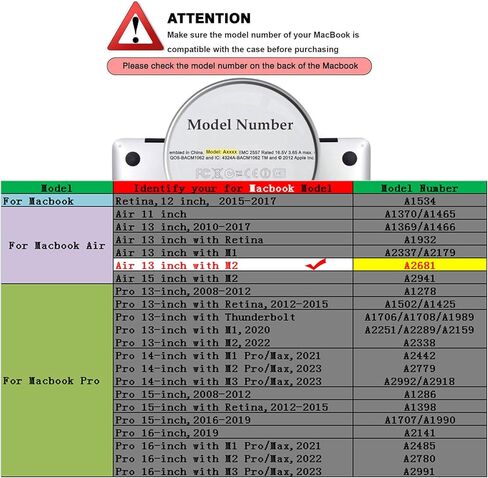Click model number A1502/A1425
The image size is (488, 478).
[x=419, y=304]
